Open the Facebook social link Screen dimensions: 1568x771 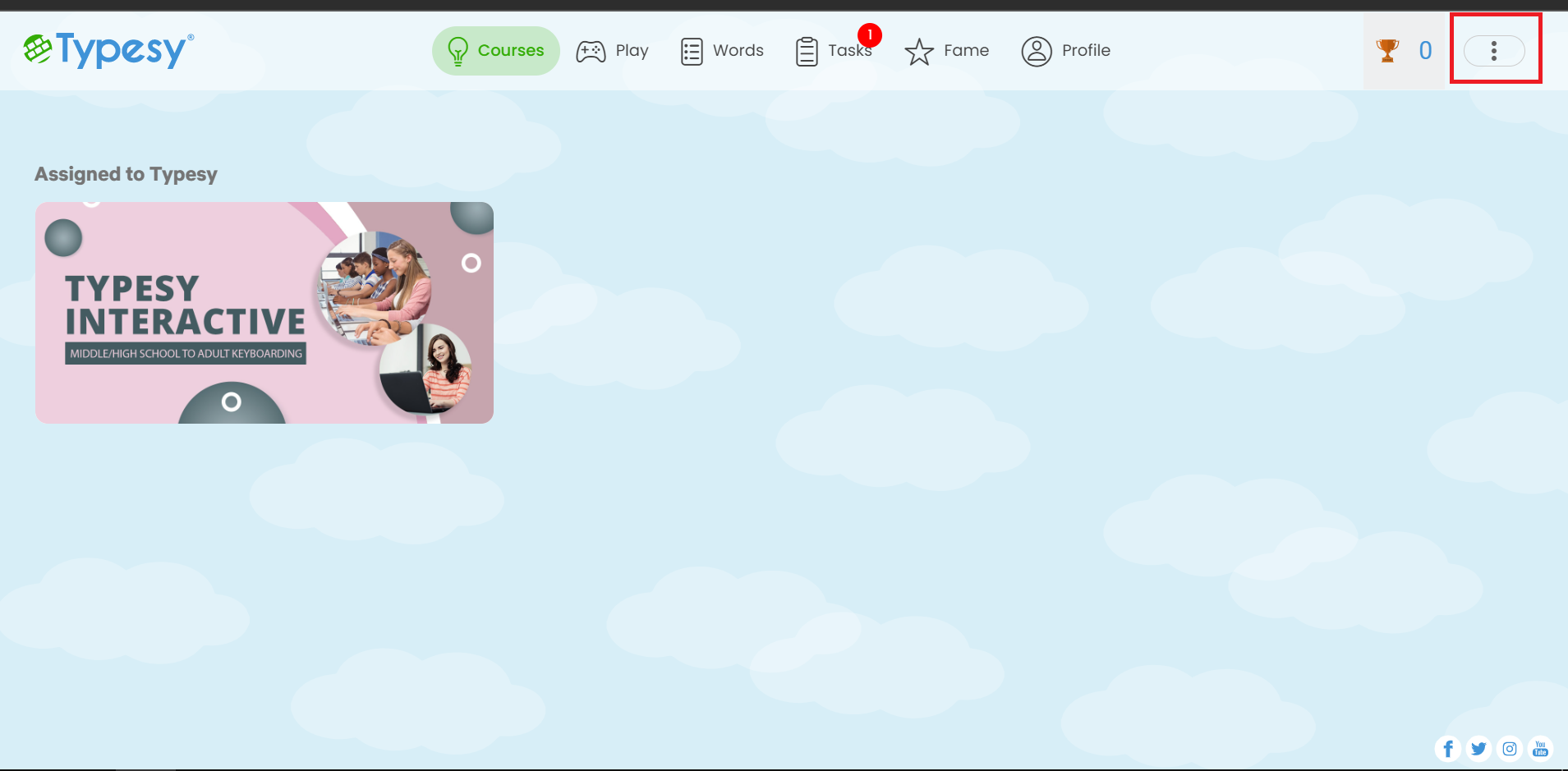point(1448,749)
